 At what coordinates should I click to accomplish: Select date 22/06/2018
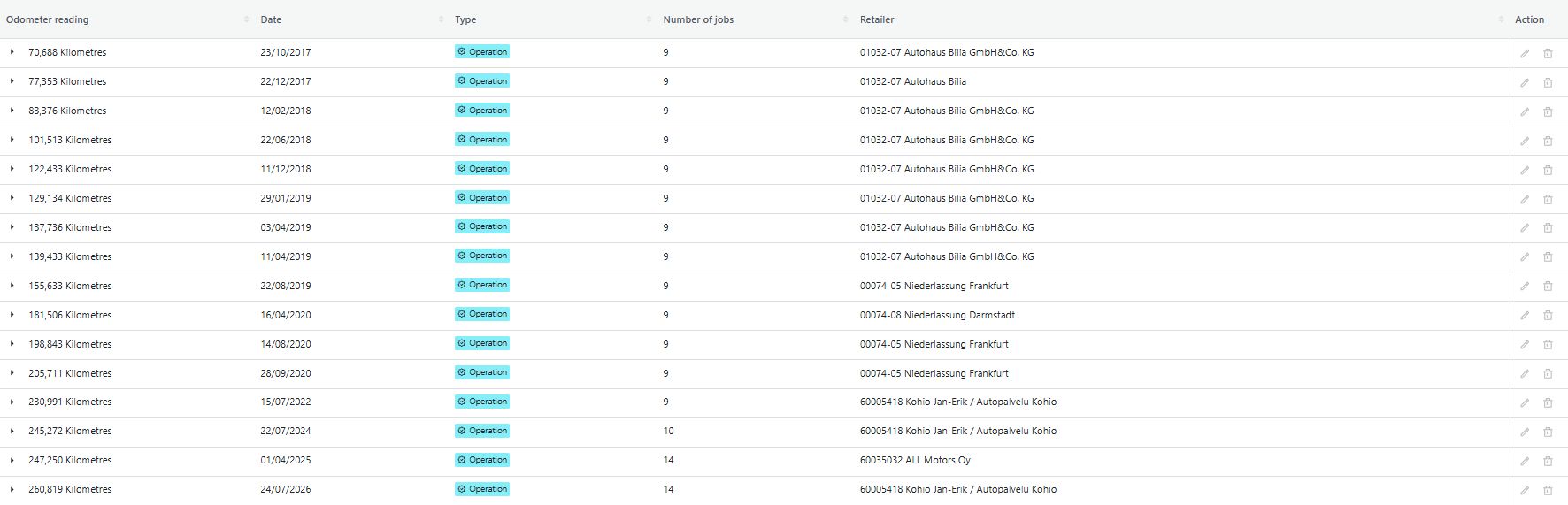286,140
